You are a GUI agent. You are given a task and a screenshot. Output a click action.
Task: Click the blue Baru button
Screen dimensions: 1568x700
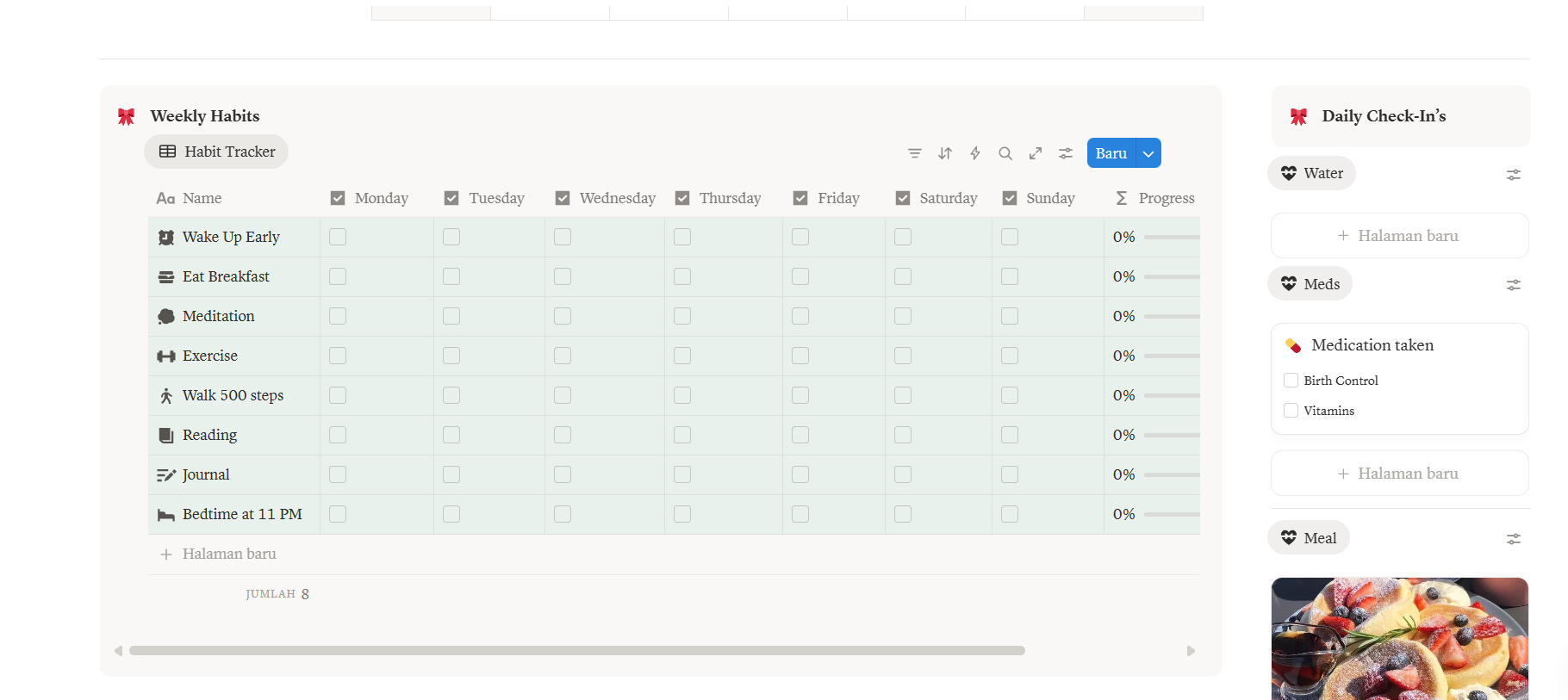(x=1111, y=153)
